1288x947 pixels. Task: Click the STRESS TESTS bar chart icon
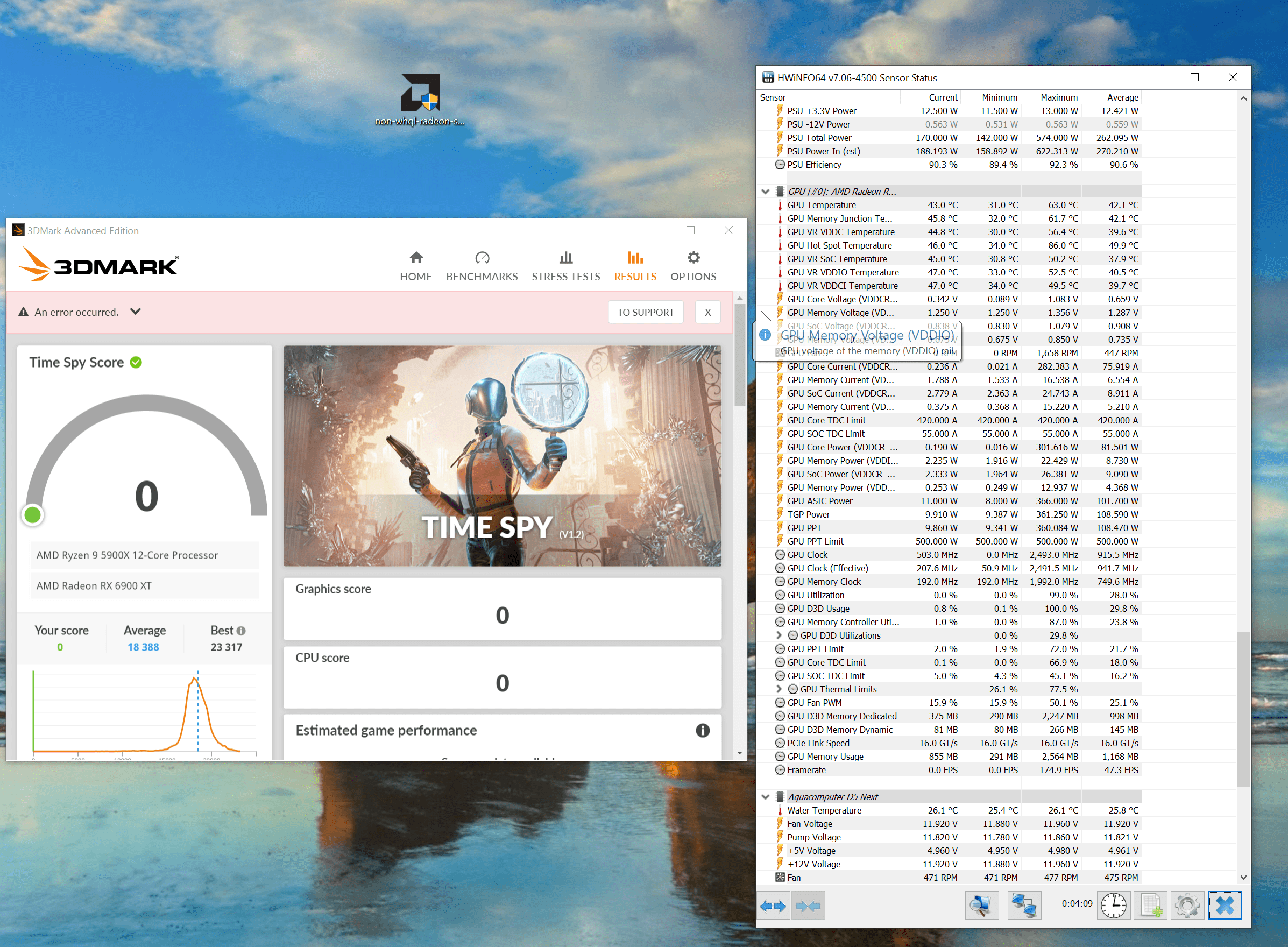click(566, 257)
